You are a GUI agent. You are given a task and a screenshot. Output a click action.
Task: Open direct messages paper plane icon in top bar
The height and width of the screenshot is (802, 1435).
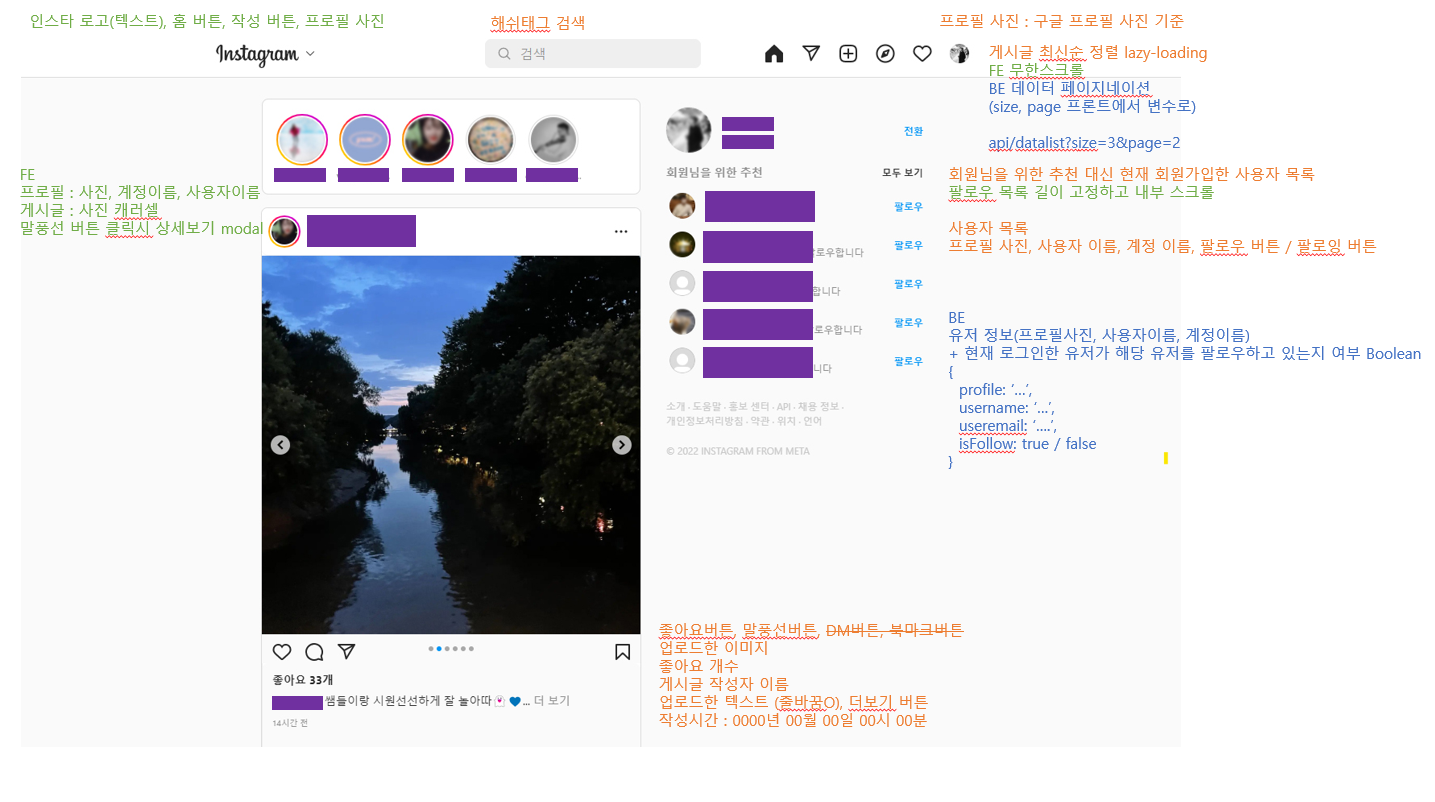click(811, 54)
